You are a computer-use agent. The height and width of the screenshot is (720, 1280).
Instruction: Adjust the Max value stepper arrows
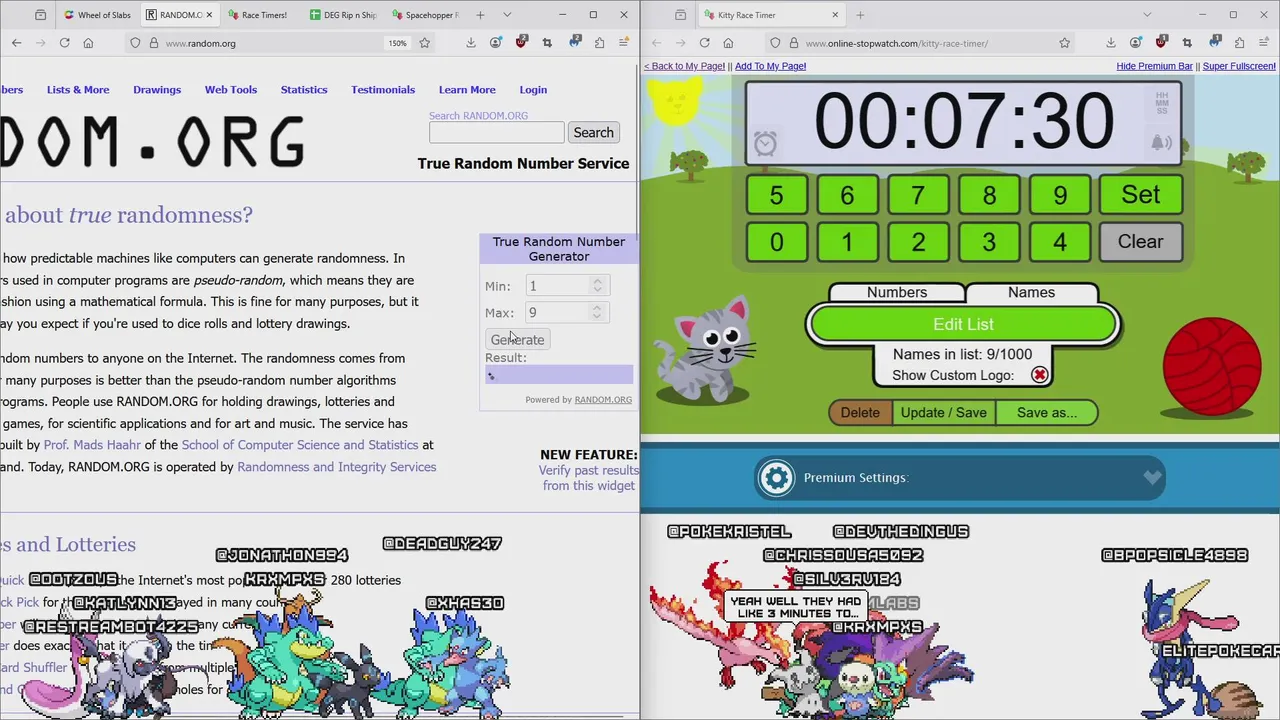point(597,313)
